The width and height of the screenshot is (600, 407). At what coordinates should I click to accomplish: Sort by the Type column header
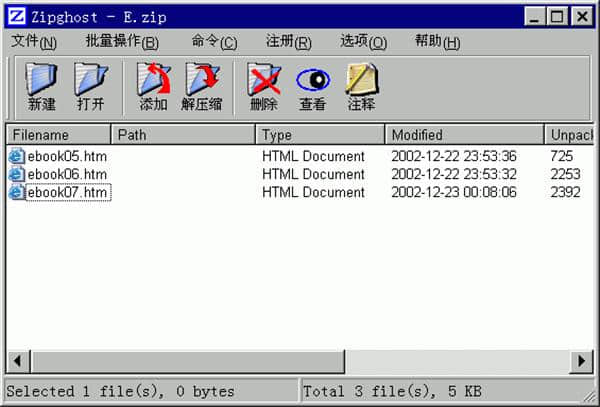tap(320, 135)
